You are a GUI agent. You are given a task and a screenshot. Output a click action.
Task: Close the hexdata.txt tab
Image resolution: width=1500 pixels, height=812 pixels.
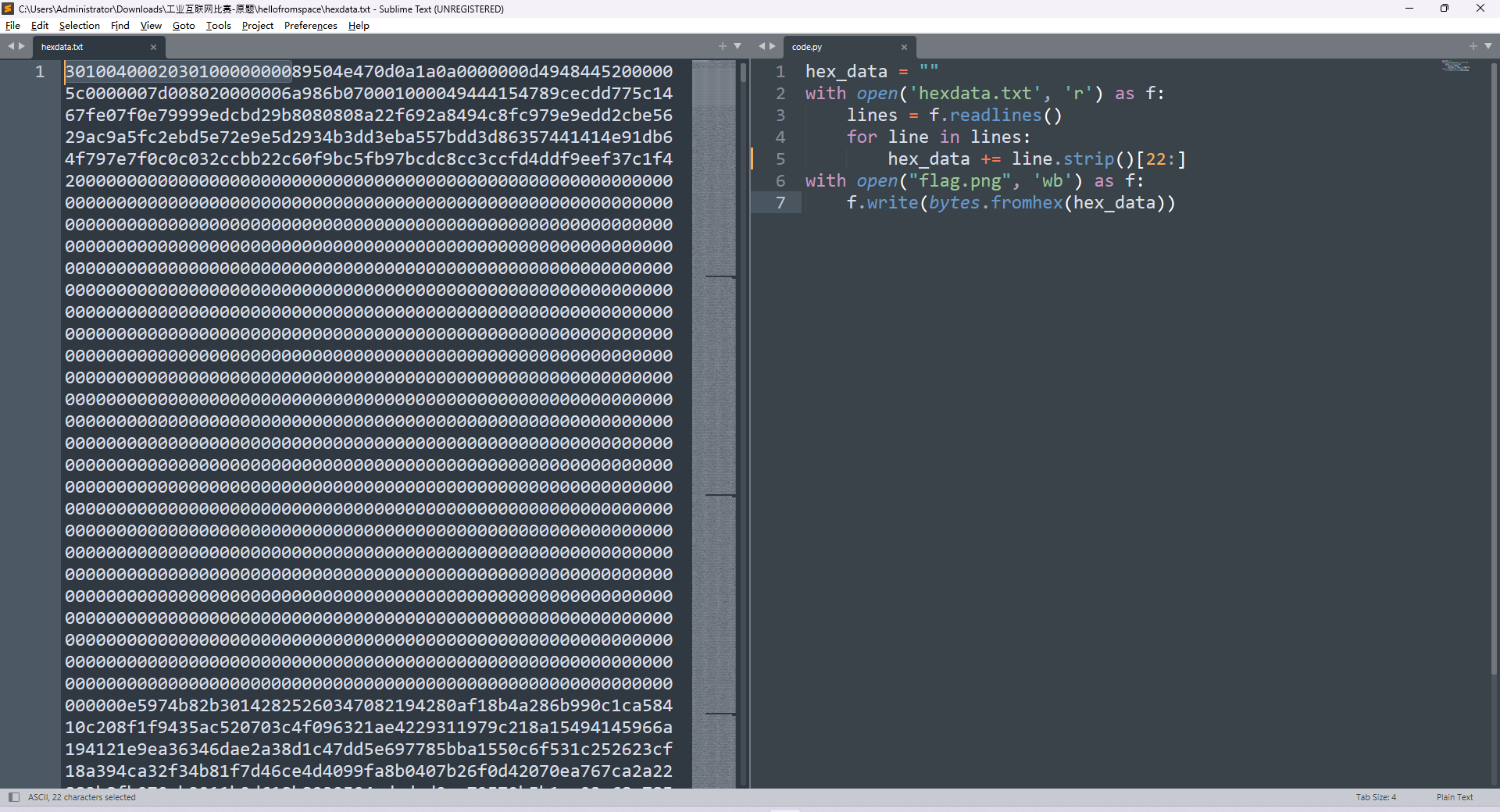click(153, 48)
